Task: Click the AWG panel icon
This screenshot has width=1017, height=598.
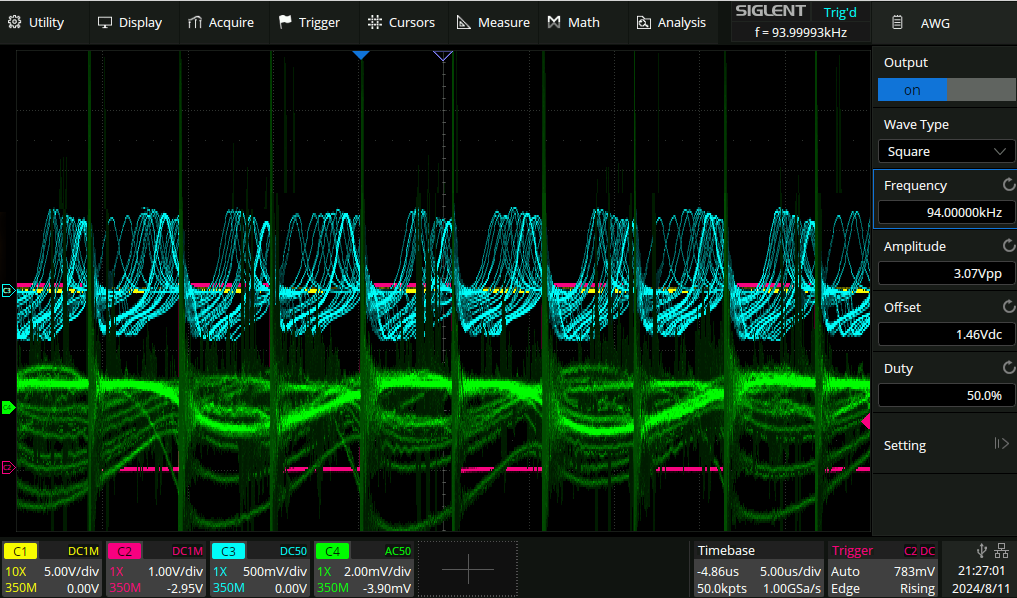Action: point(898,23)
